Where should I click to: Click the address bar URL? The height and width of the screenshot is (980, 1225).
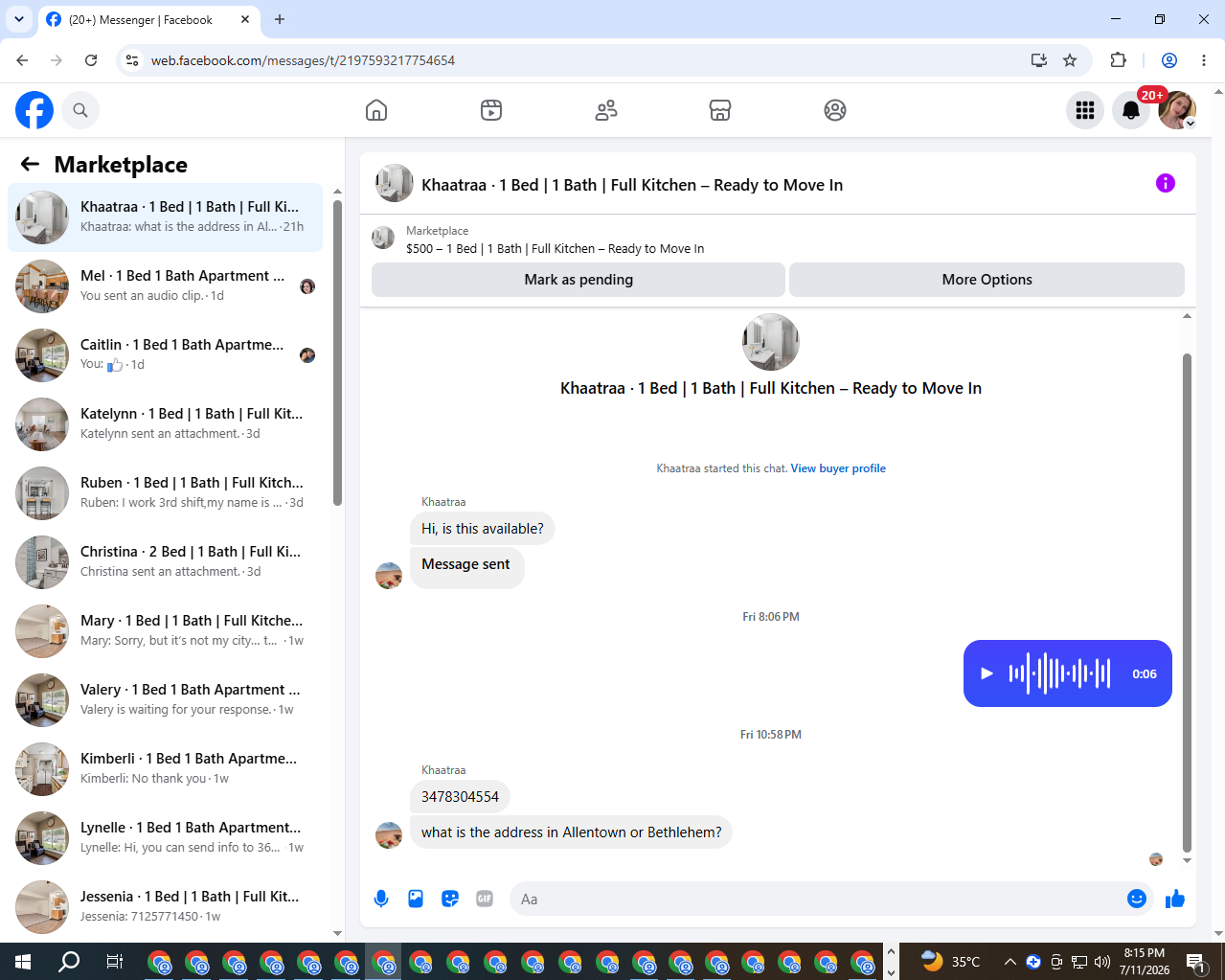(x=303, y=60)
